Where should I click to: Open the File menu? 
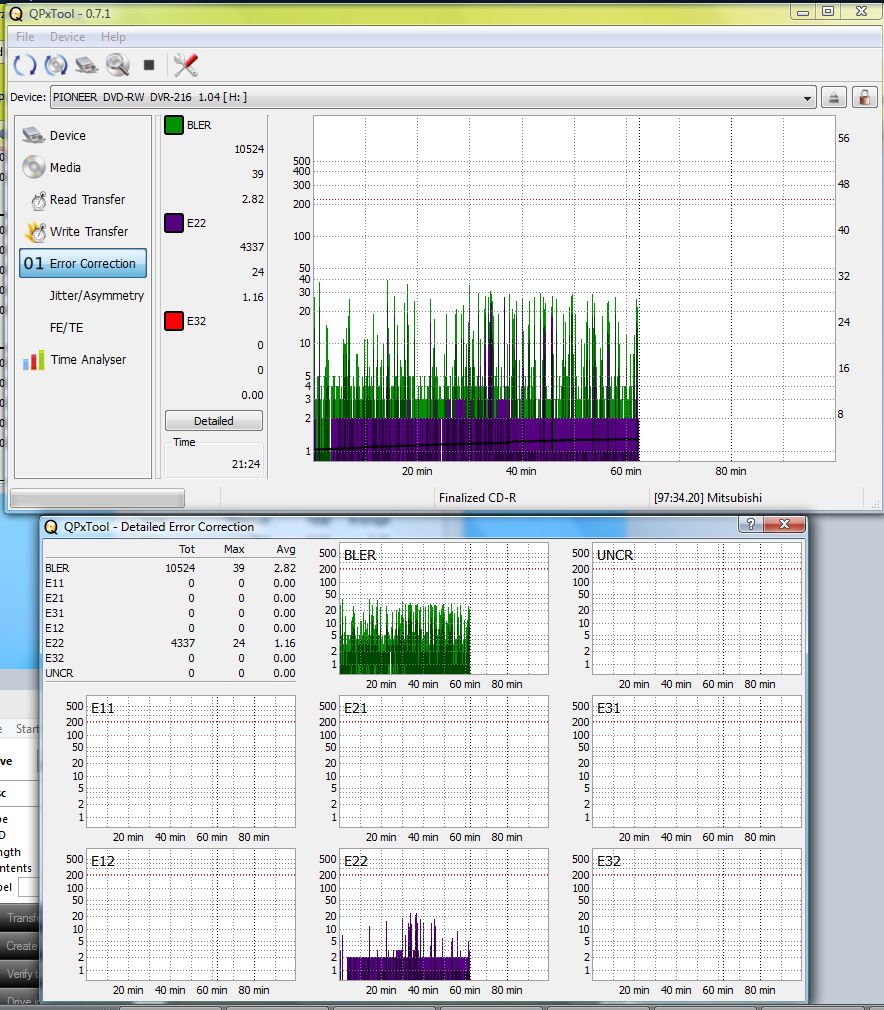pos(24,37)
